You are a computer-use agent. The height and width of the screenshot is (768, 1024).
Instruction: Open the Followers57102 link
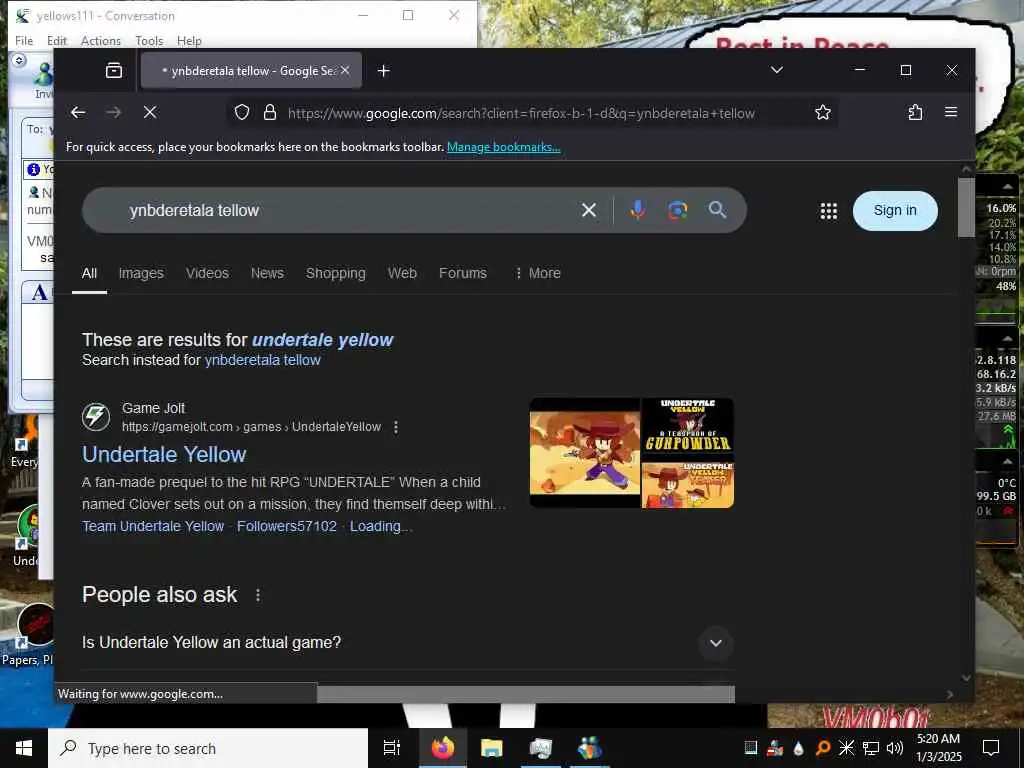pyautogui.click(x=287, y=526)
